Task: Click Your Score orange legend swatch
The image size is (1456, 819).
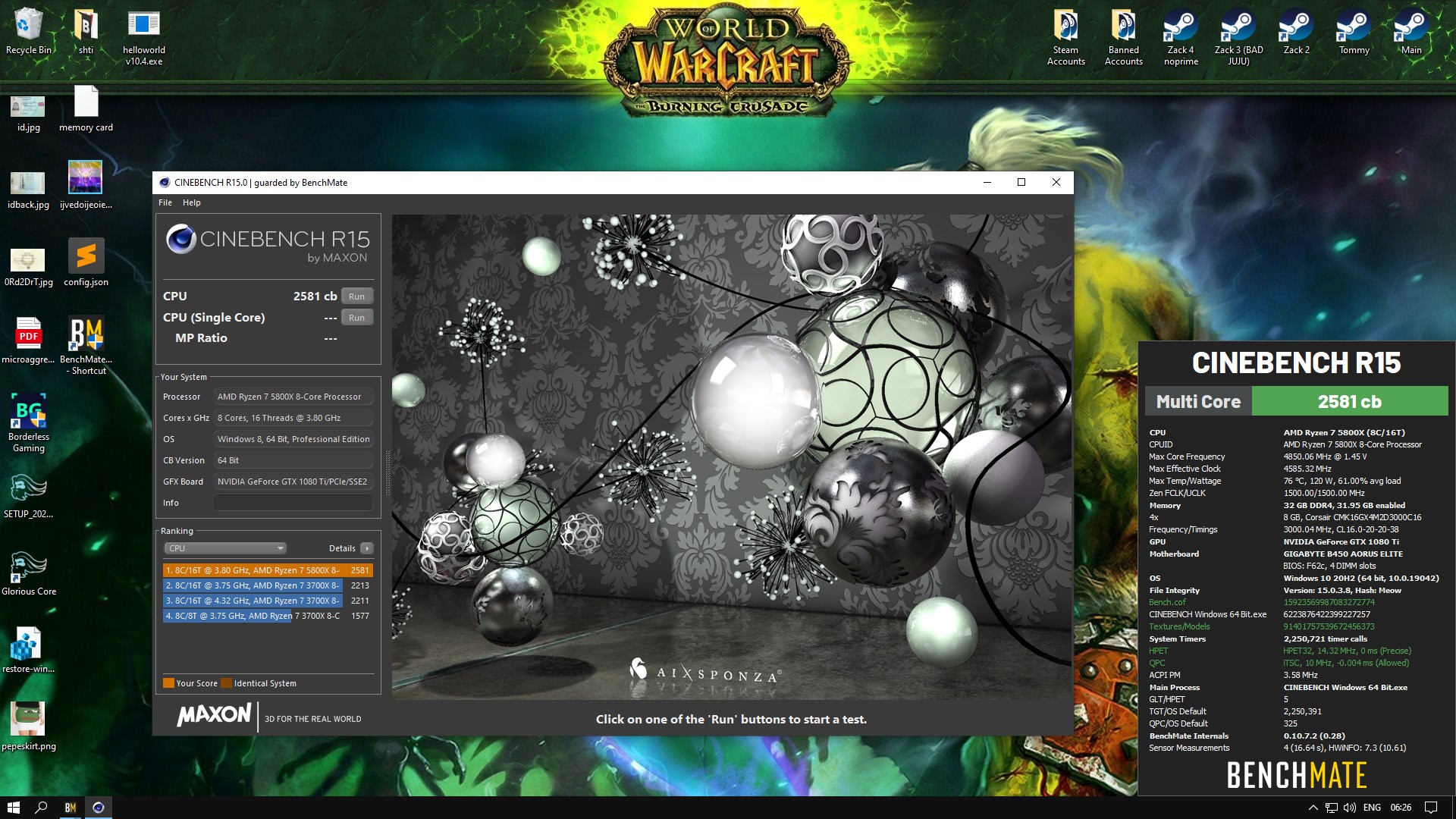Action: 168,683
